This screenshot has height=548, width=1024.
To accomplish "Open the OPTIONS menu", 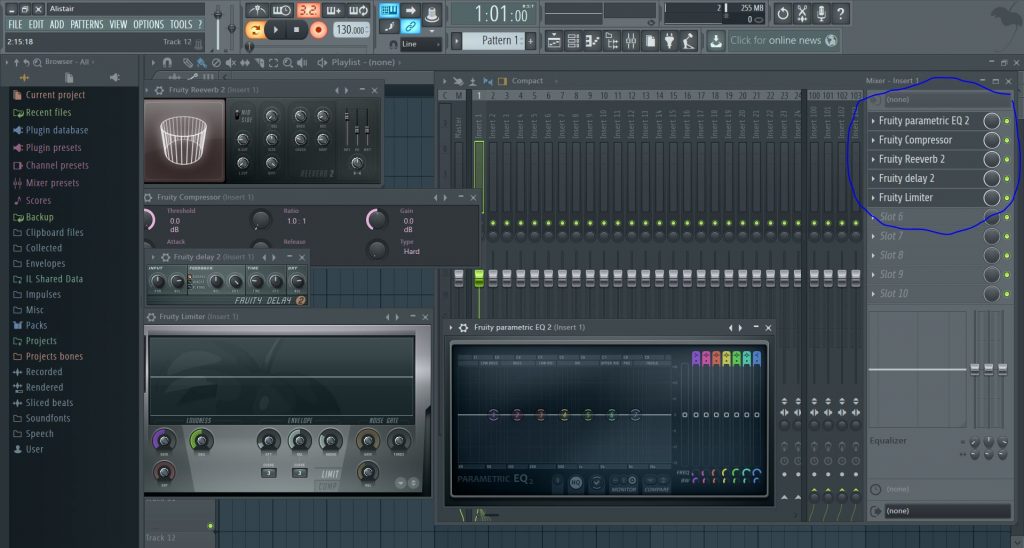I will 148,24.
